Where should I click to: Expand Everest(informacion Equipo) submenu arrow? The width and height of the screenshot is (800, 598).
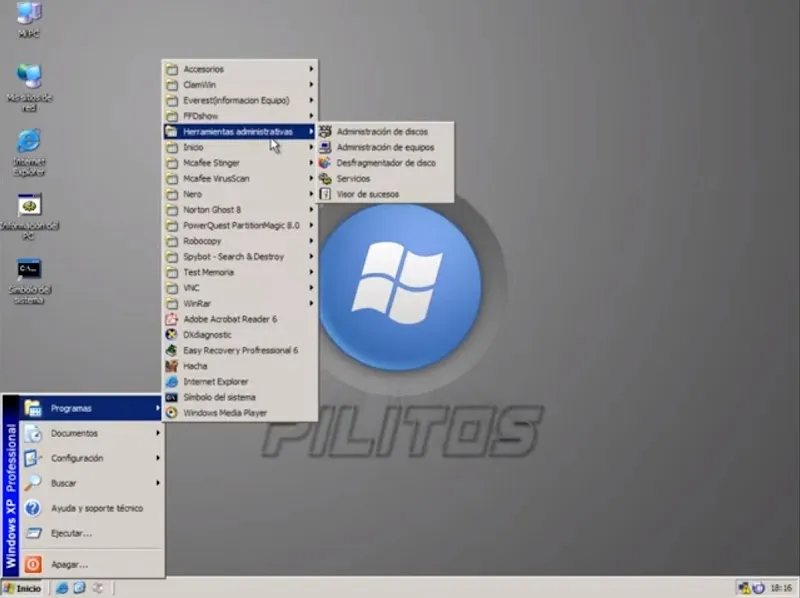311,101
